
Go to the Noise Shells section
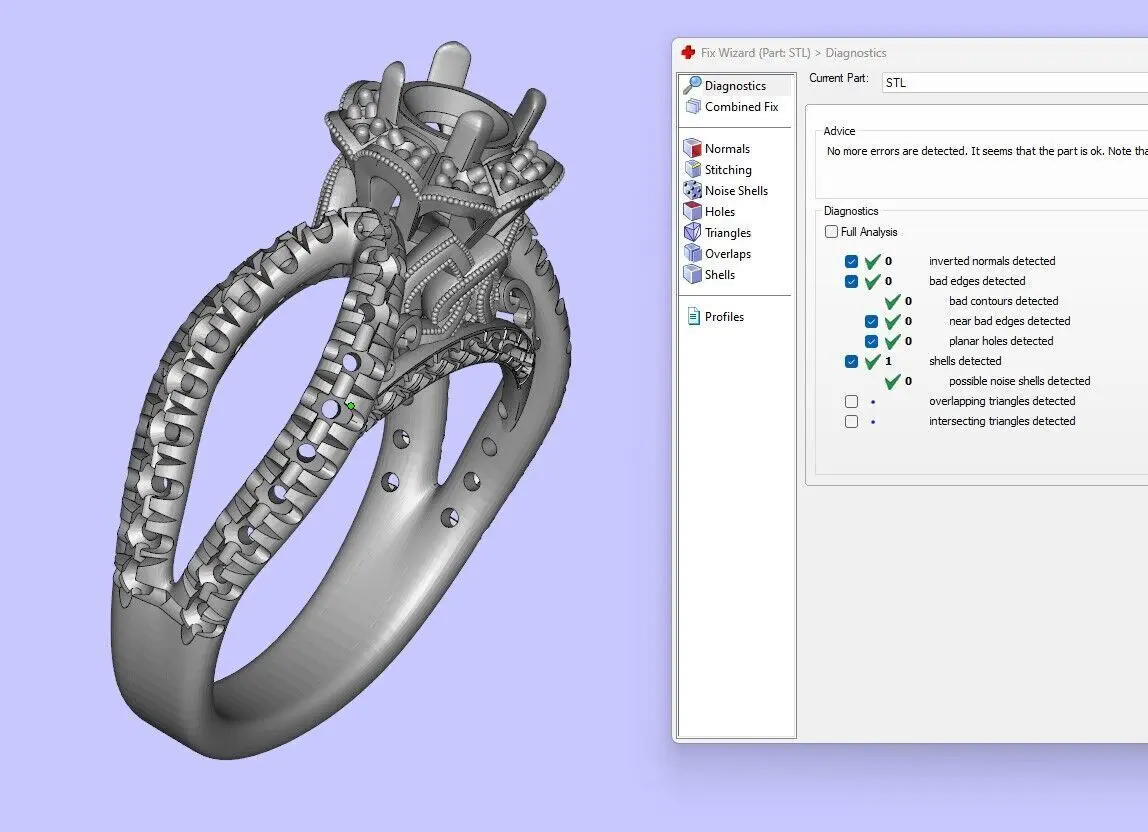point(736,190)
